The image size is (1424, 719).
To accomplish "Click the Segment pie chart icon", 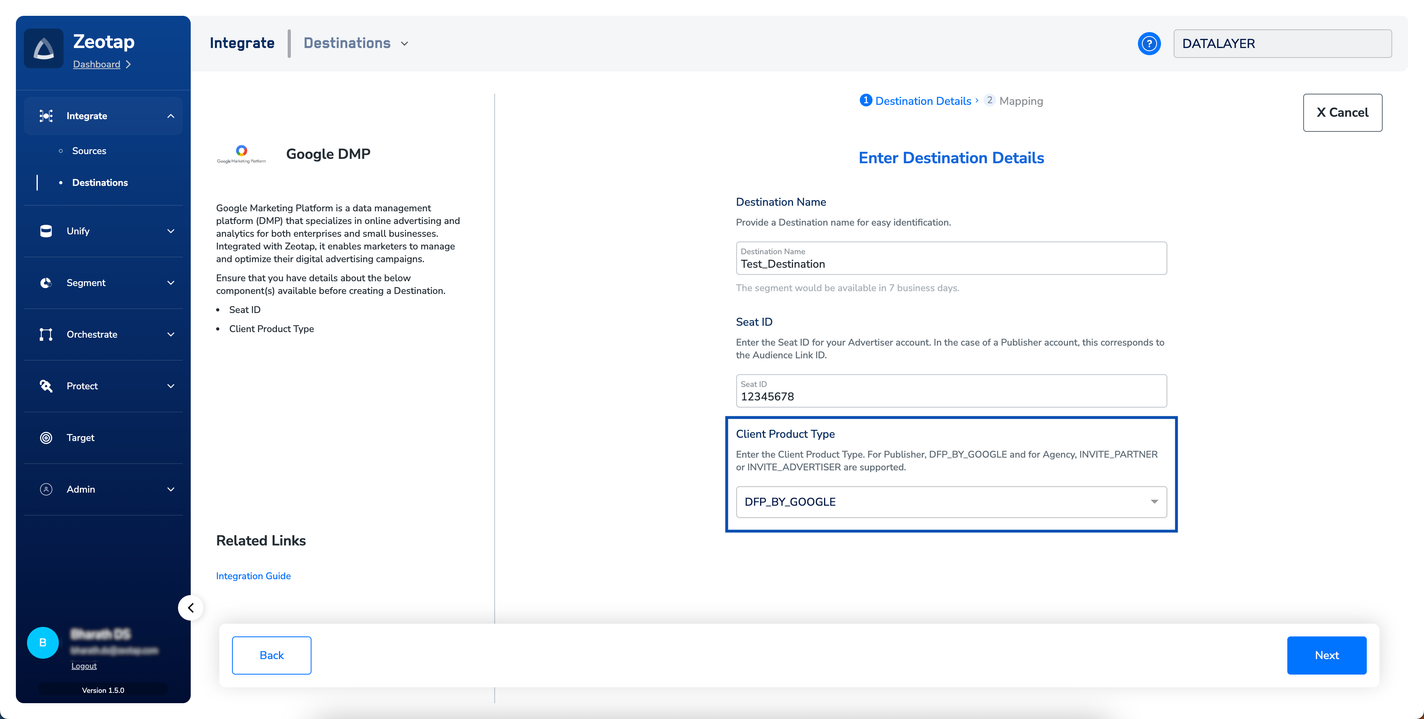I will (x=46, y=283).
